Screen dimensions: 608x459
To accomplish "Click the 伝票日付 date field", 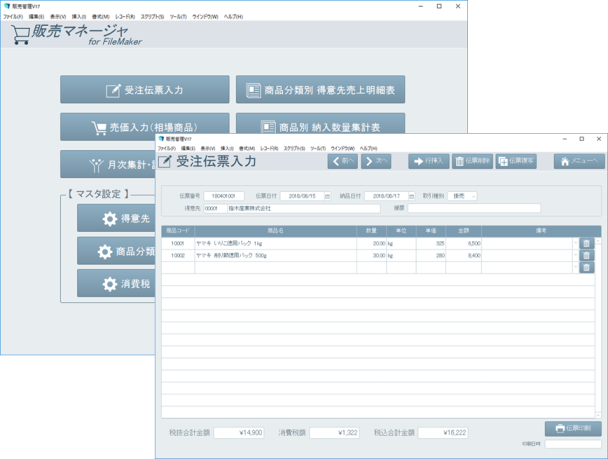I will [x=302, y=196].
